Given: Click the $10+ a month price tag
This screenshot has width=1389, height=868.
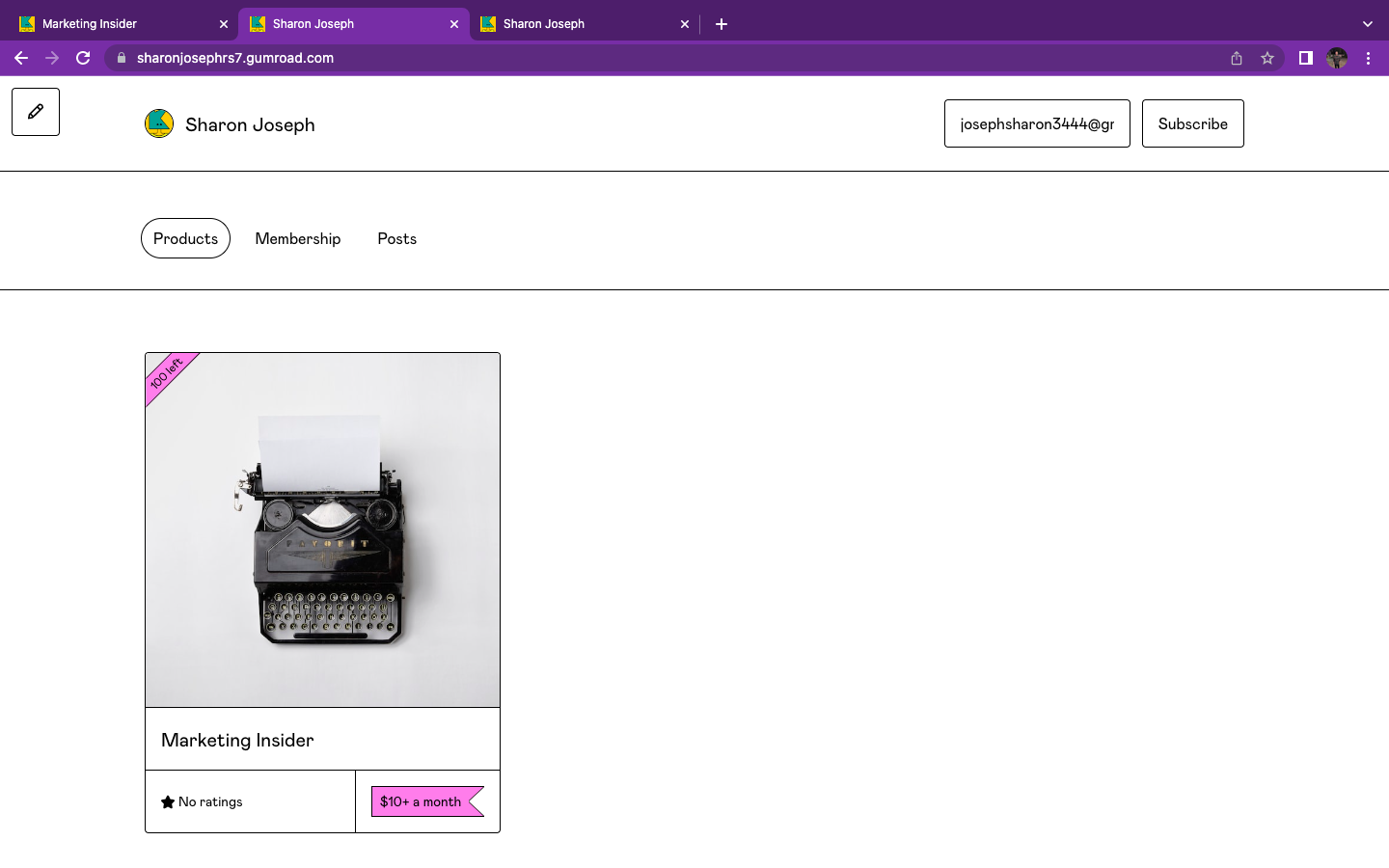Looking at the screenshot, I should 427,801.
